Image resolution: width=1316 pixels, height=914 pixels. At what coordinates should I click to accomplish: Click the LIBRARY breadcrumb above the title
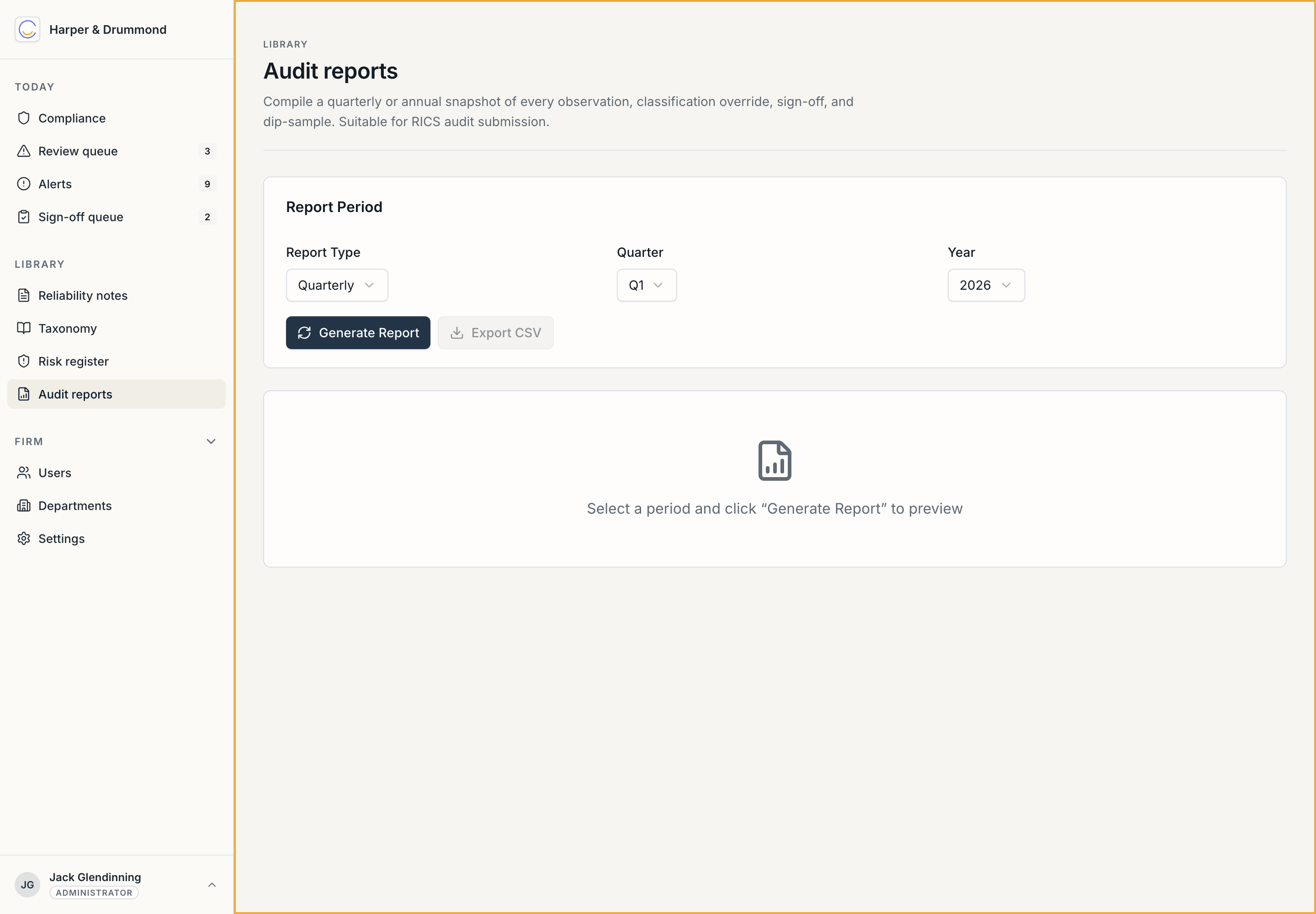pyautogui.click(x=285, y=44)
